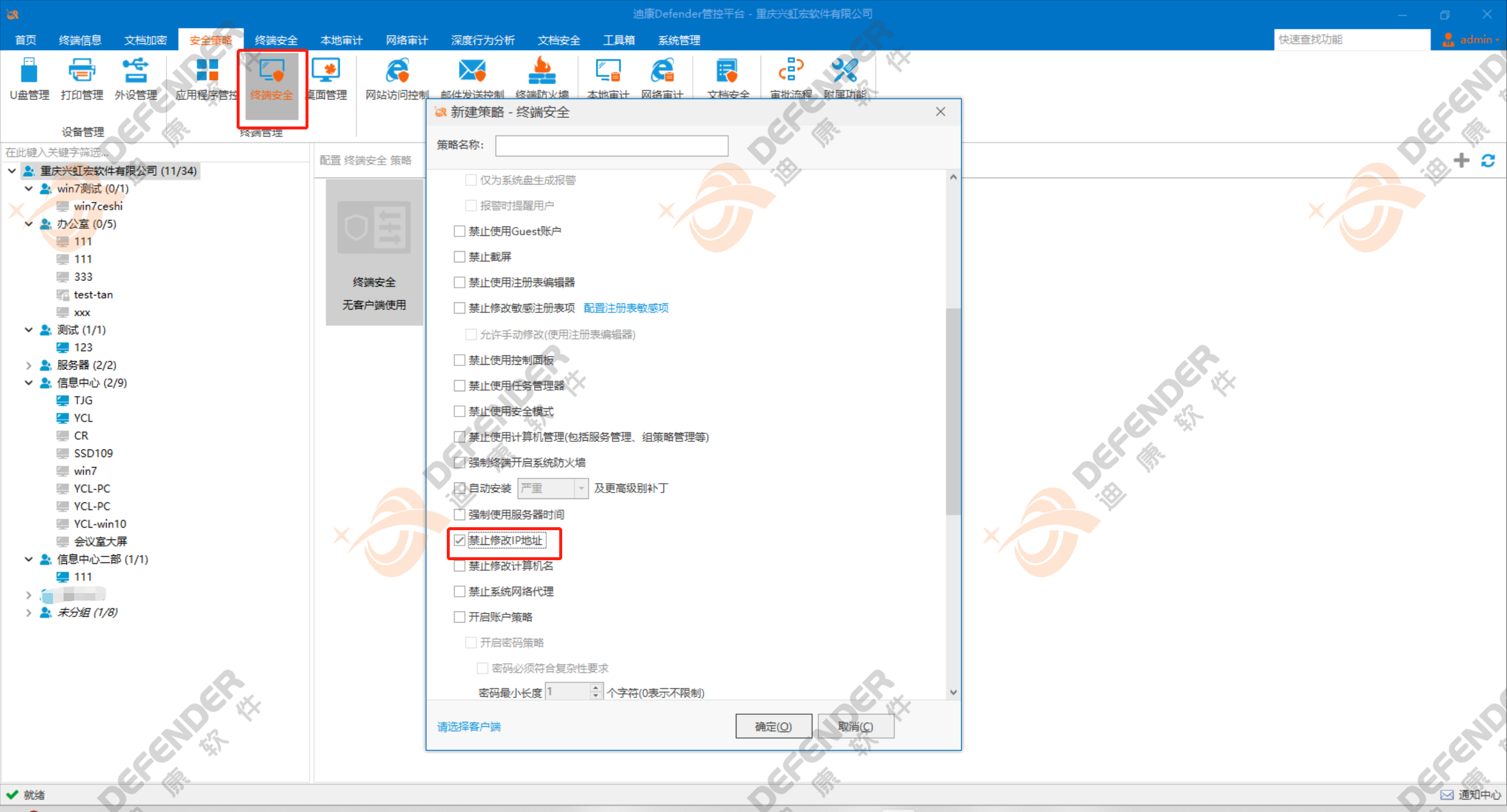1507x812 pixels.
Task: Click the add policy plus icon
Action: 1461,160
